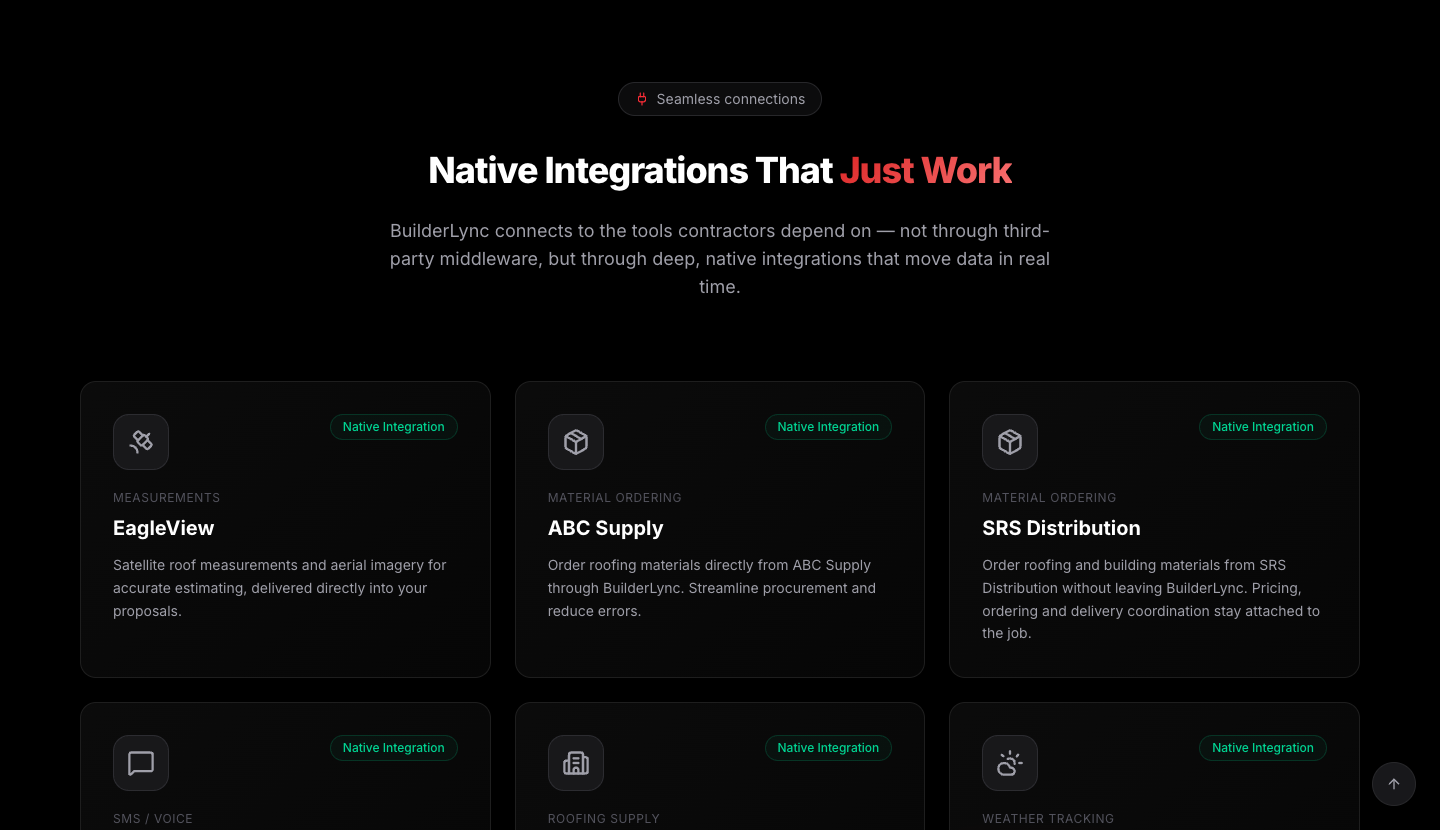
Task: Click the "ROOFING SUPPLY" category label
Action: click(x=604, y=819)
